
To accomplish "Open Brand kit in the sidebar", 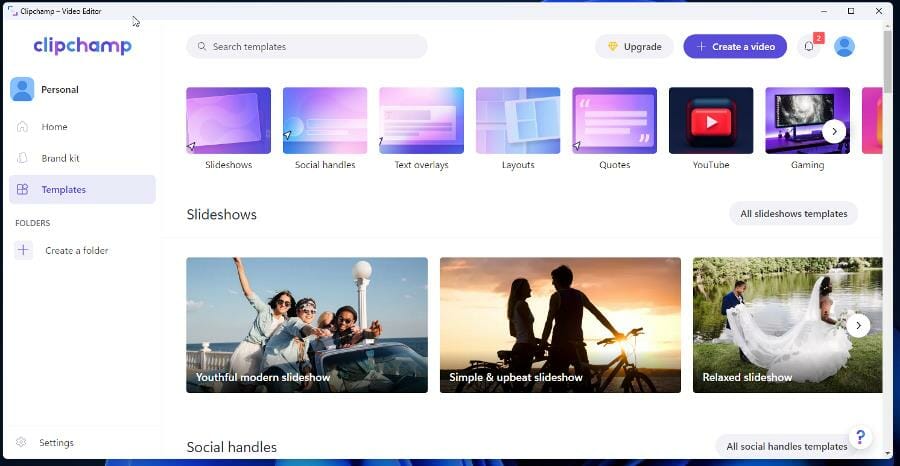I will (82, 158).
